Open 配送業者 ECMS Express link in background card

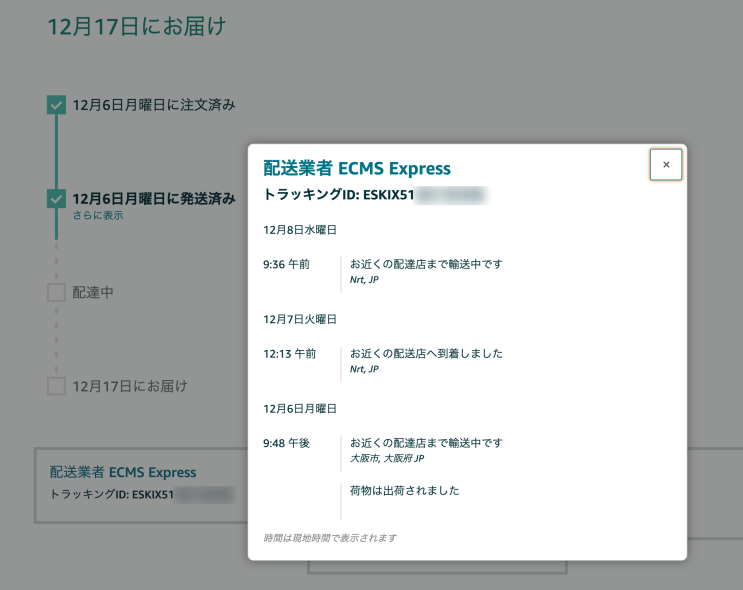click(x=123, y=472)
